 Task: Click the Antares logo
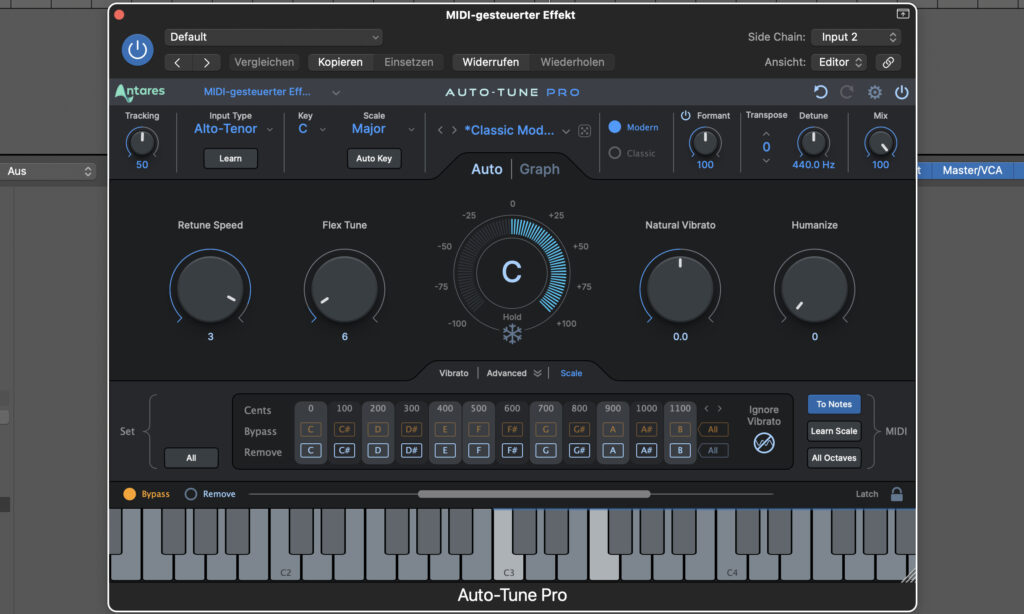pyautogui.click(x=140, y=92)
